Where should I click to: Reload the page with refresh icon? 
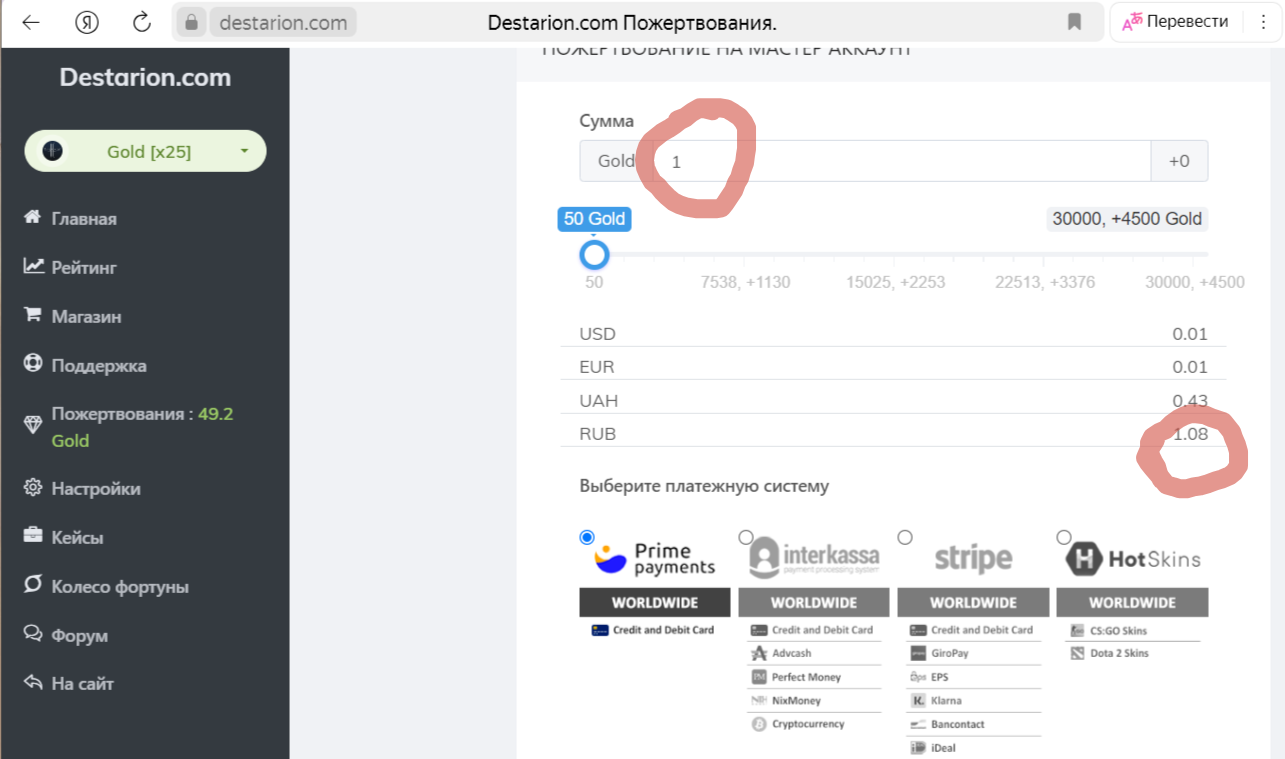(x=142, y=22)
